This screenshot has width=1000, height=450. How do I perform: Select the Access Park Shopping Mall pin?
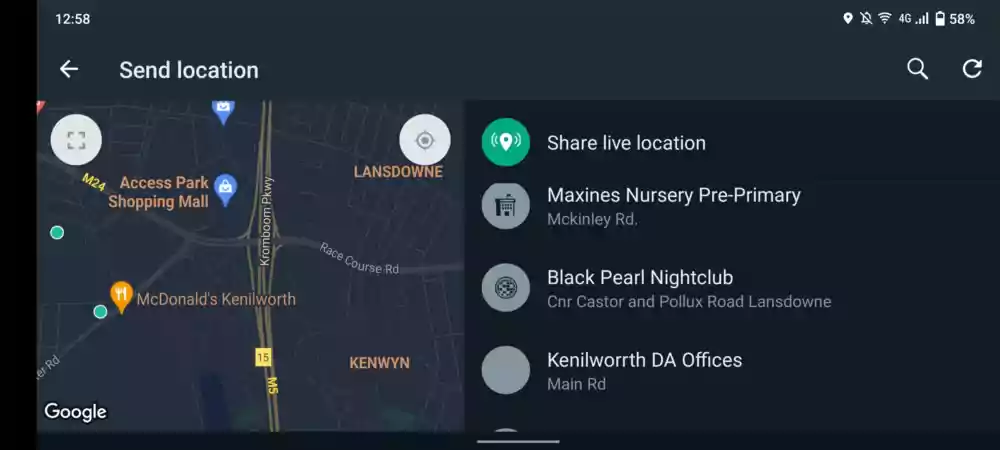[226, 190]
